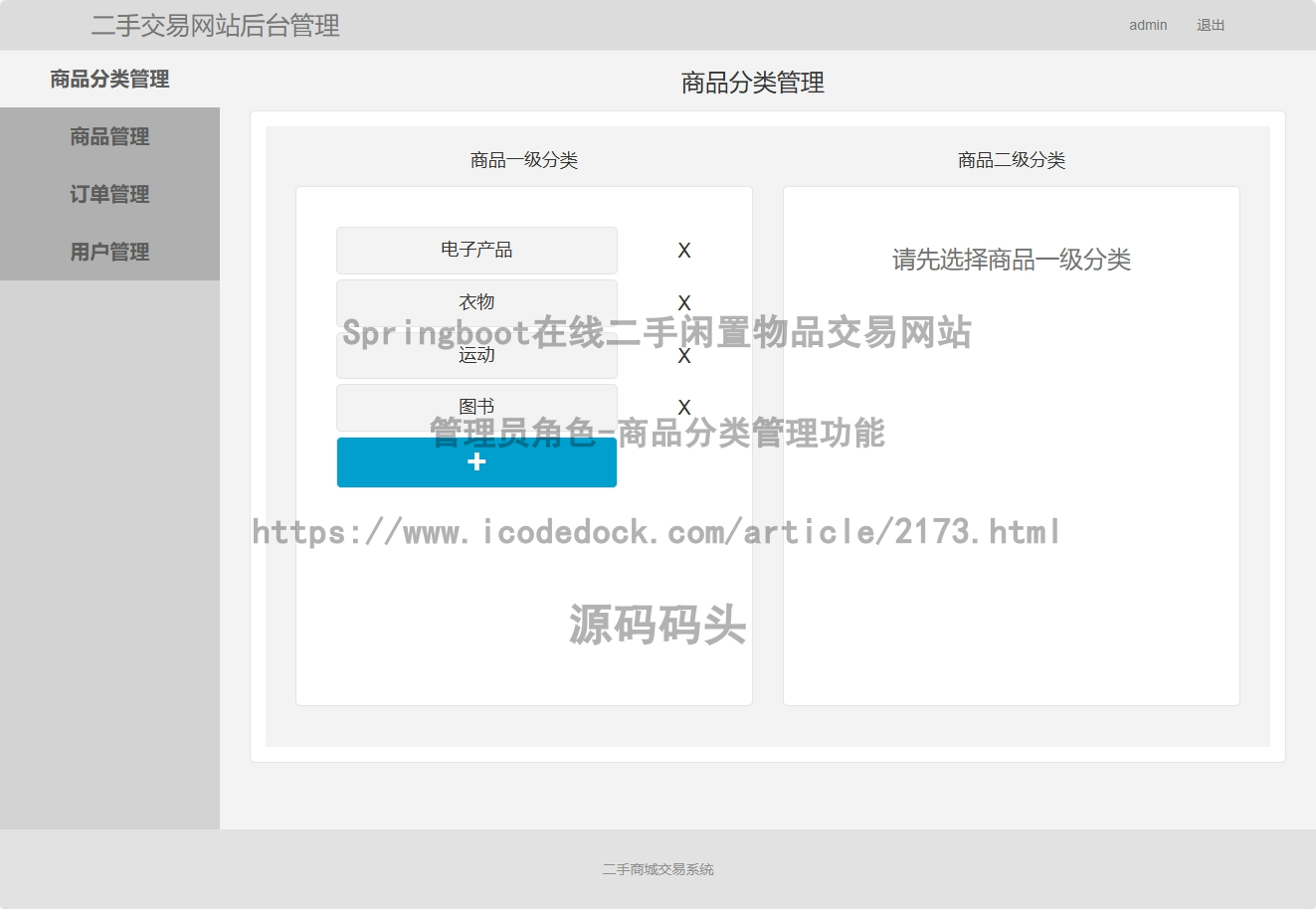This screenshot has height=909, width=1316.
Task: Open 商品分类管理 in the sidebar
Action: [x=109, y=79]
